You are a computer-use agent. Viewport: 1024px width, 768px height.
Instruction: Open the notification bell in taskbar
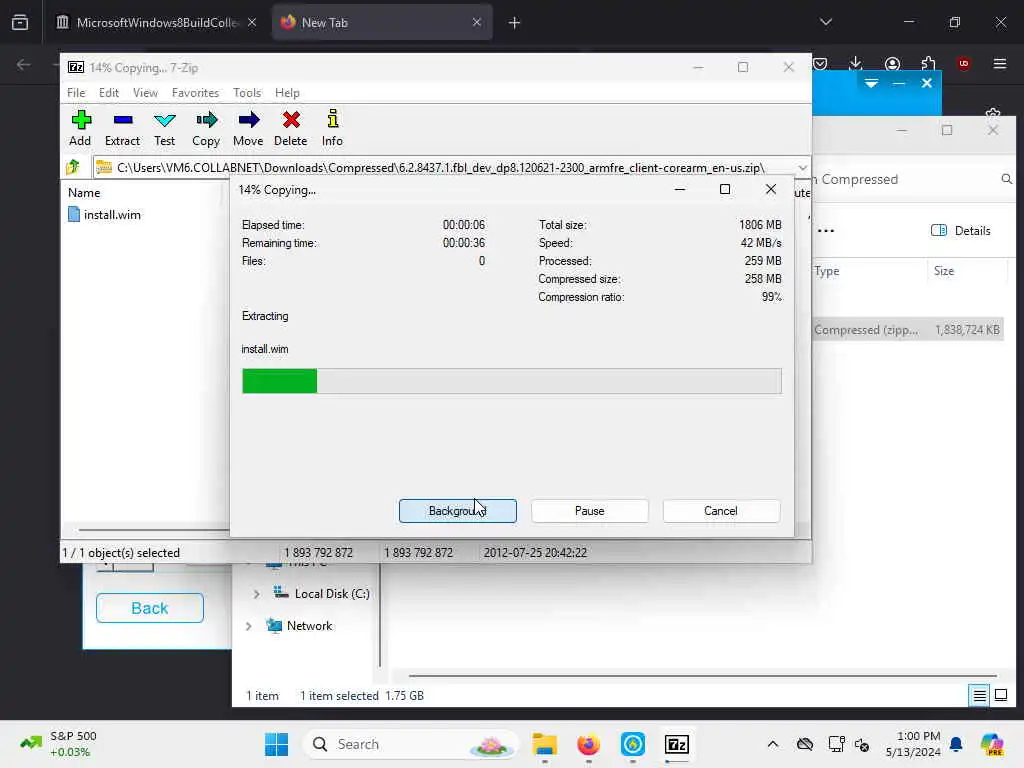[x=956, y=744]
